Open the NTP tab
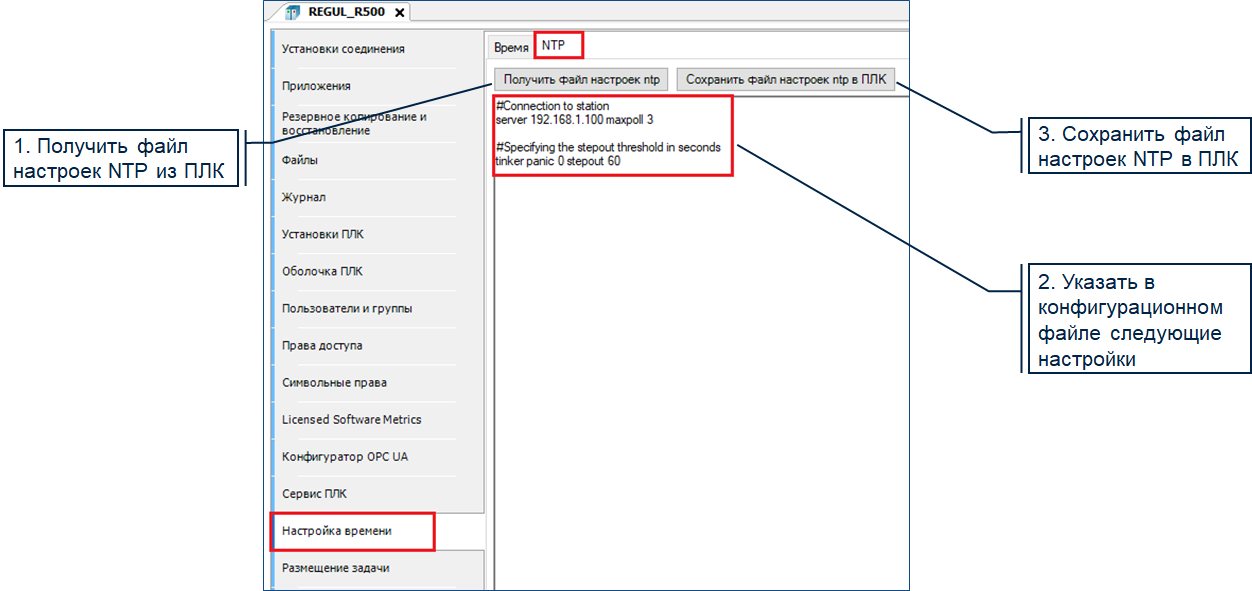This screenshot has height=591, width=1252. point(554,46)
